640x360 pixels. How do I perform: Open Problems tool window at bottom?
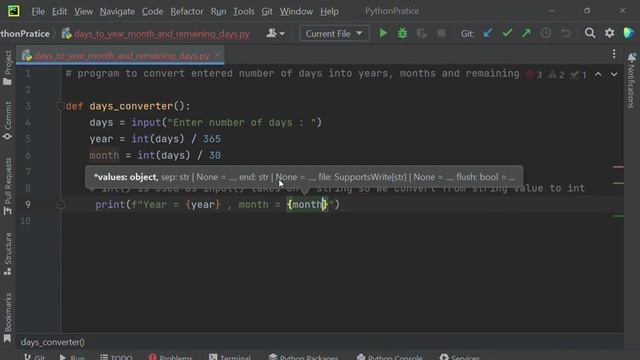point(170,357)
